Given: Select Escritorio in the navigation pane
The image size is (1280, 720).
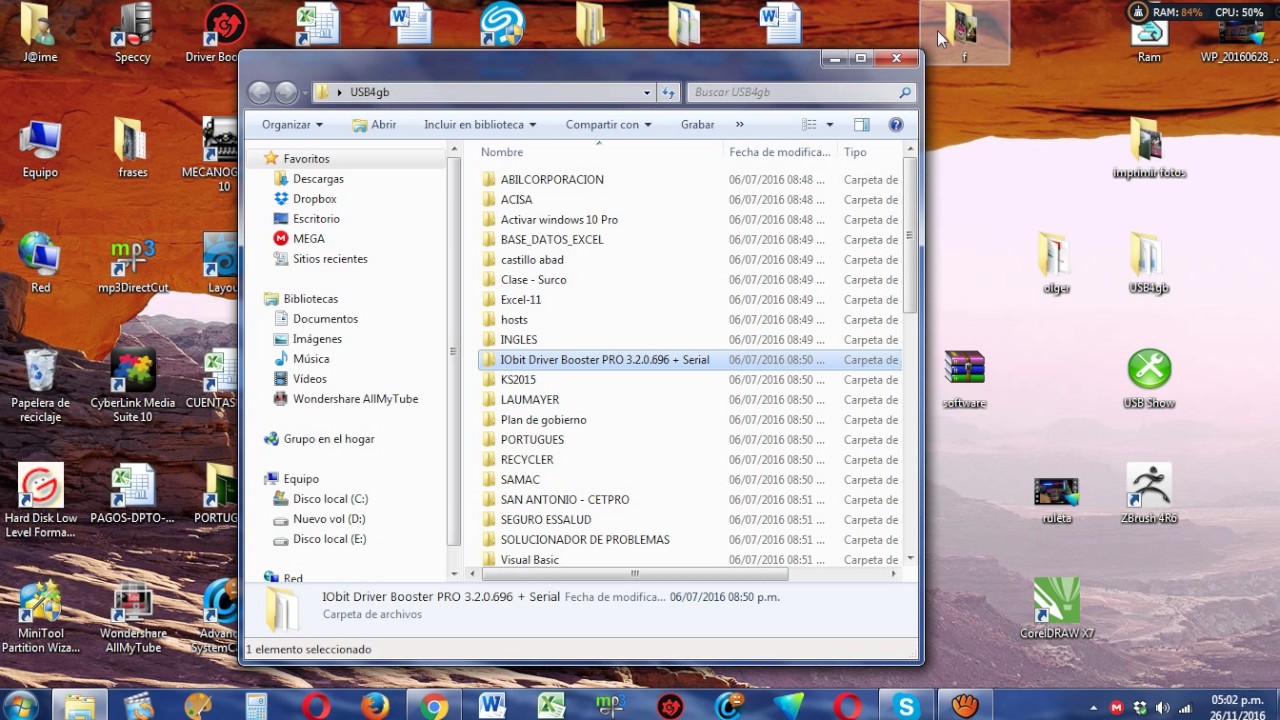Looking at the screenshot, I should click(x=316, y=219).
